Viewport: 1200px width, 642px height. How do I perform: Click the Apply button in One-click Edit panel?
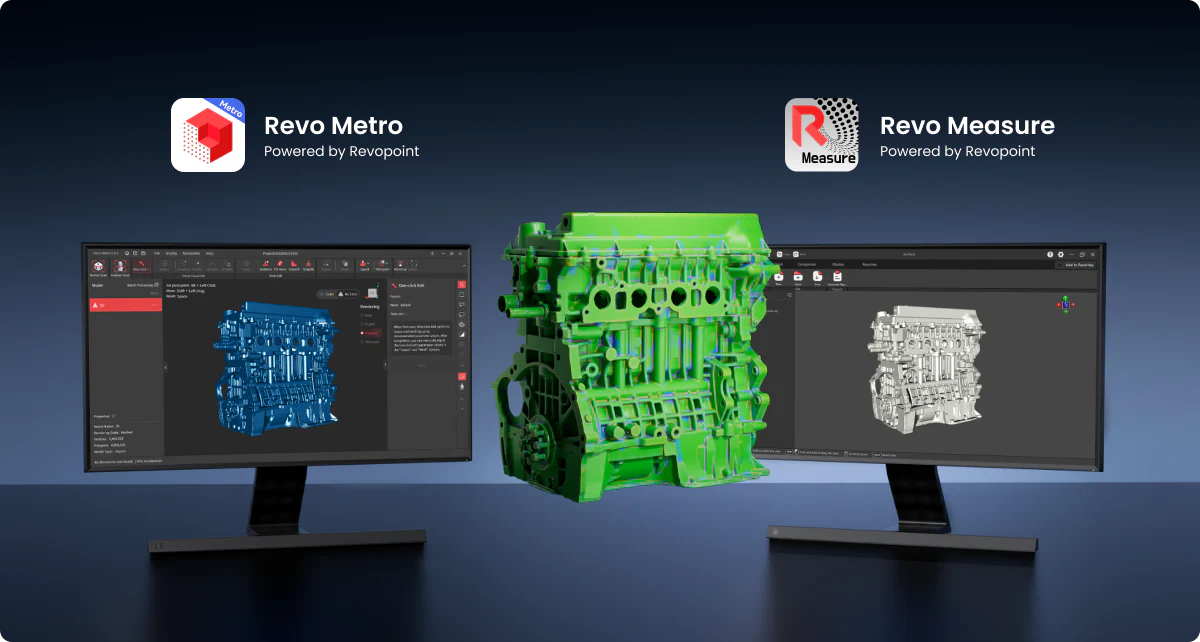(x=421, y=365)
